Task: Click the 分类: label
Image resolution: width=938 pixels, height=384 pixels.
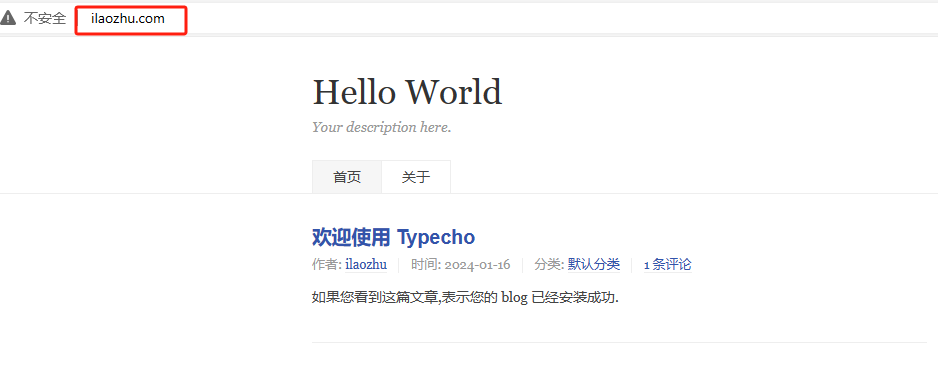Action: click(x=549, y=264)
